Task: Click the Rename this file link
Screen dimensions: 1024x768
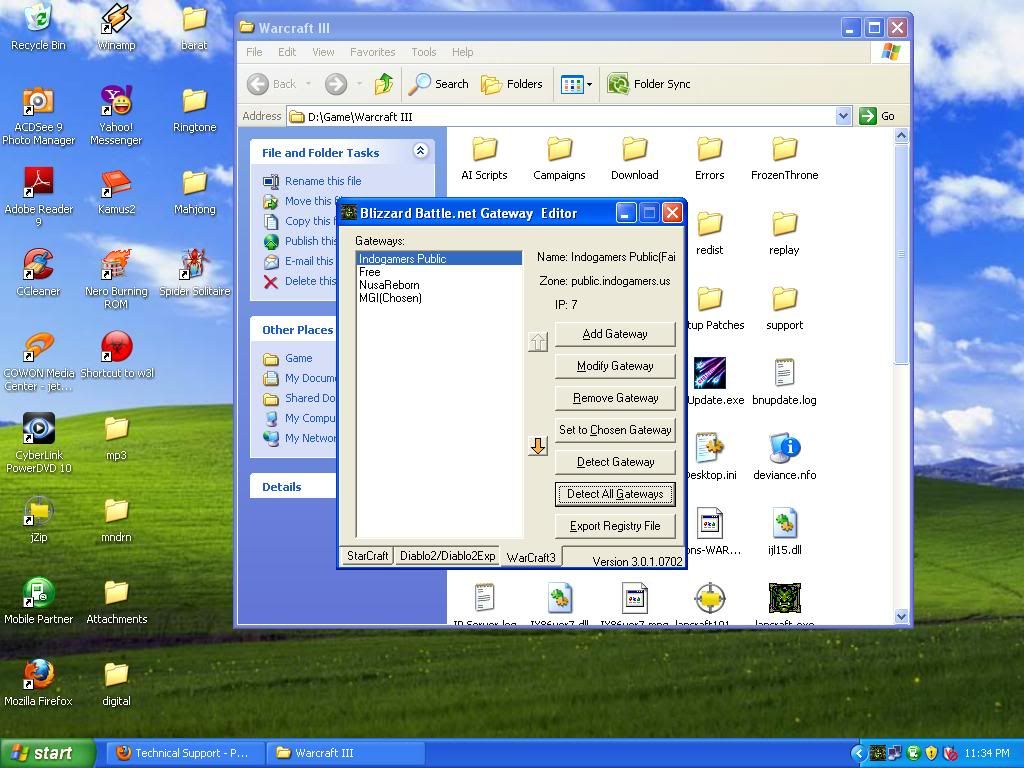Action: [323, 181]
